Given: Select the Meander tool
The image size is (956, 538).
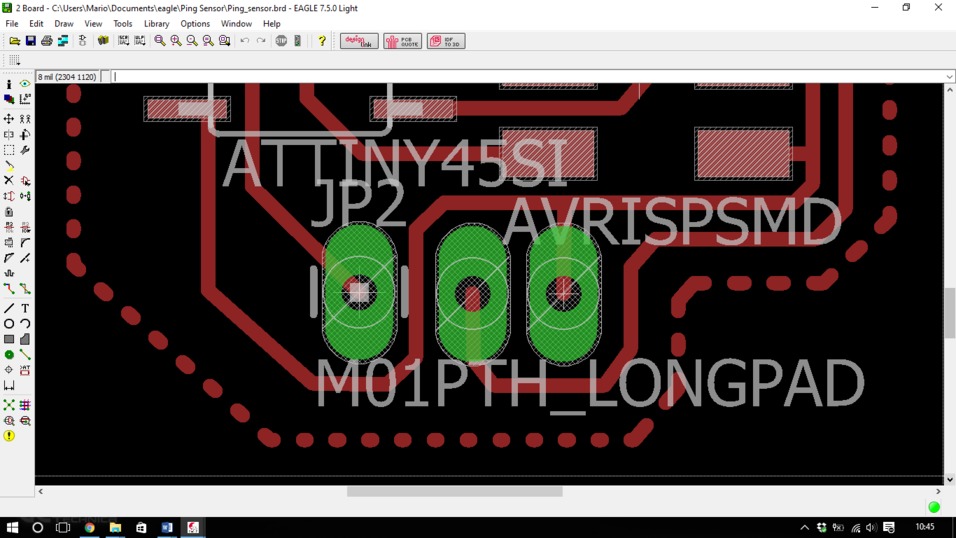Looking at the screenshot, I should click(x=9, y=274).
